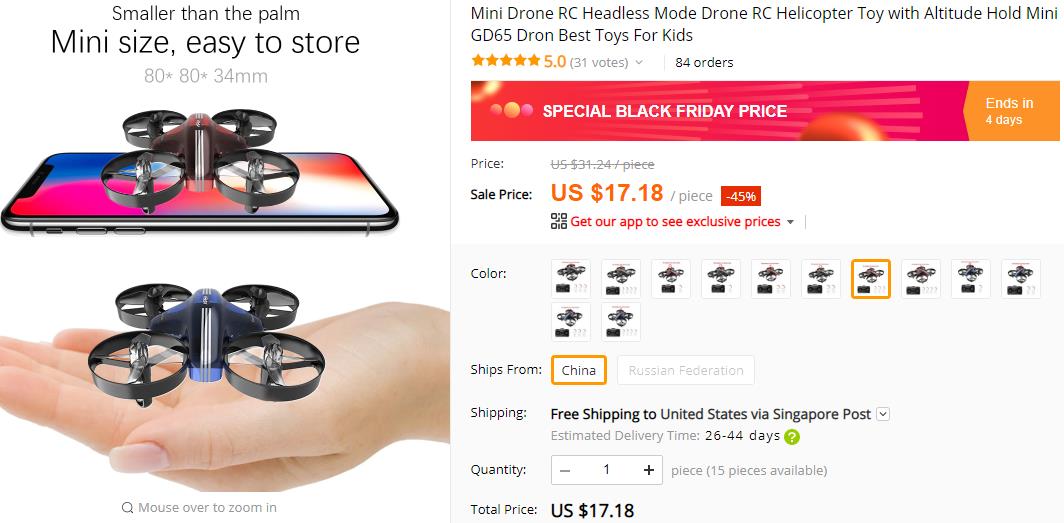The width and height of the screenshot is (1064, 523).
Task: Click the magnifier icon near Mouse over to zoom
Action: click(127, 507)
